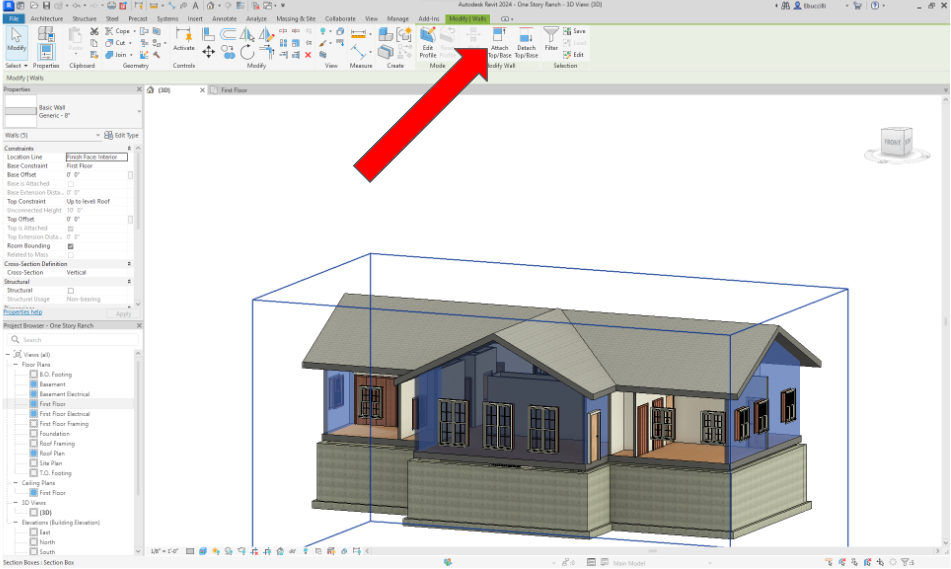This screenshot has width=951, height=569.
Task: Switch to the Architecture ribbon tab
Action: point(47,19)
